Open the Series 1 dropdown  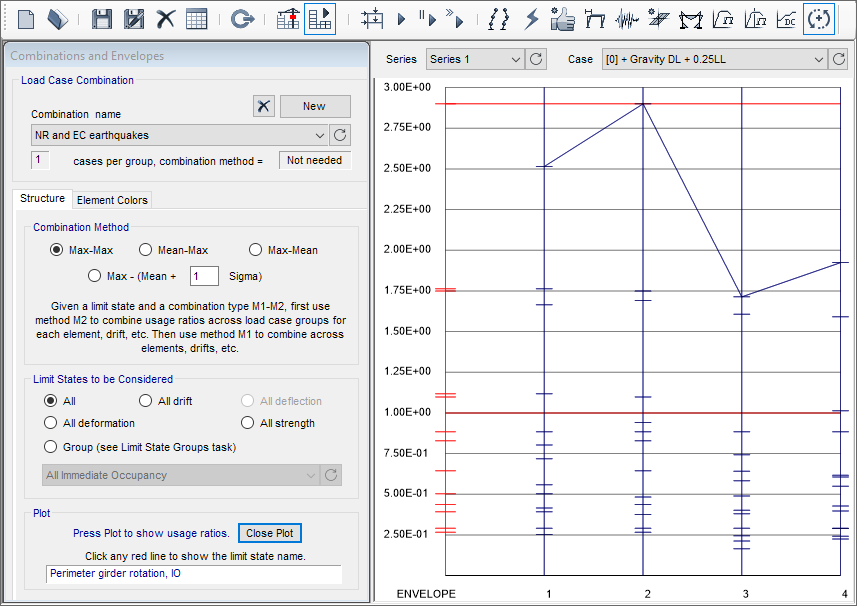point(475,59)
